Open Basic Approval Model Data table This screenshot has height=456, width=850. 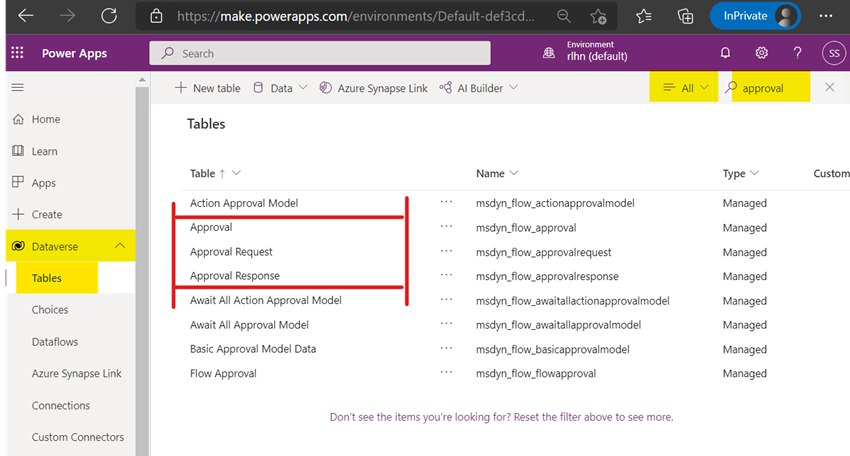coord(253,349)
